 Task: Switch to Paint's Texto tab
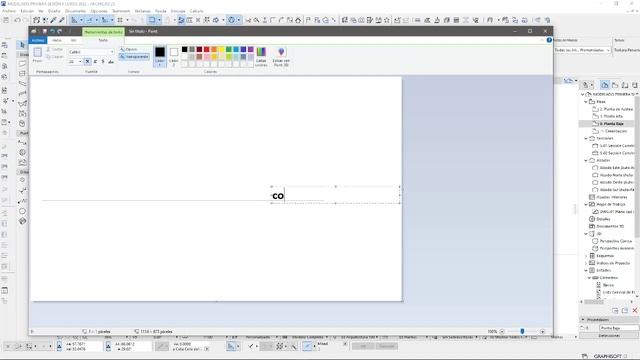pyautogui.click(x=103, y=40)
